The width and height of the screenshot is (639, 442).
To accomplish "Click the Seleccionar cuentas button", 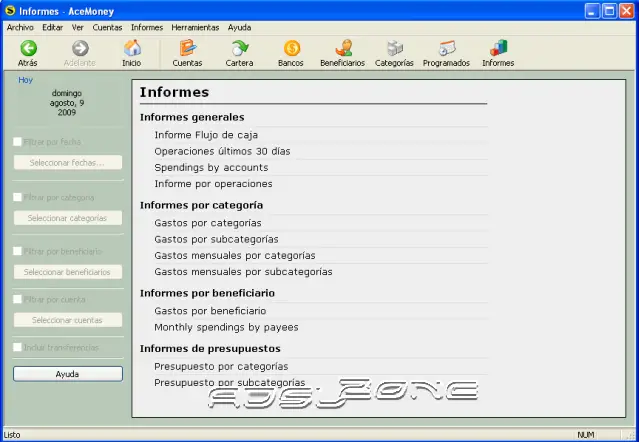I will [68, 320].
